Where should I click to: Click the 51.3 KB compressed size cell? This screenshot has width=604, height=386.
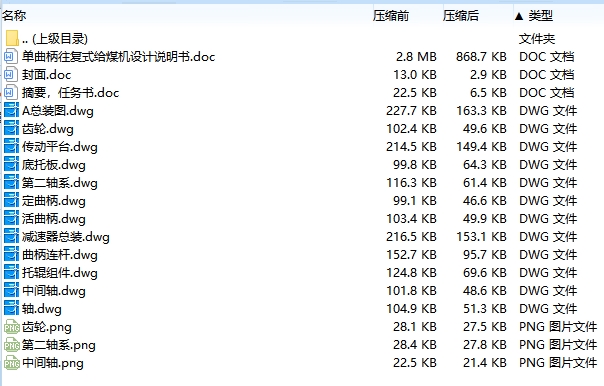pyautogui.click(x=485, y=309)
